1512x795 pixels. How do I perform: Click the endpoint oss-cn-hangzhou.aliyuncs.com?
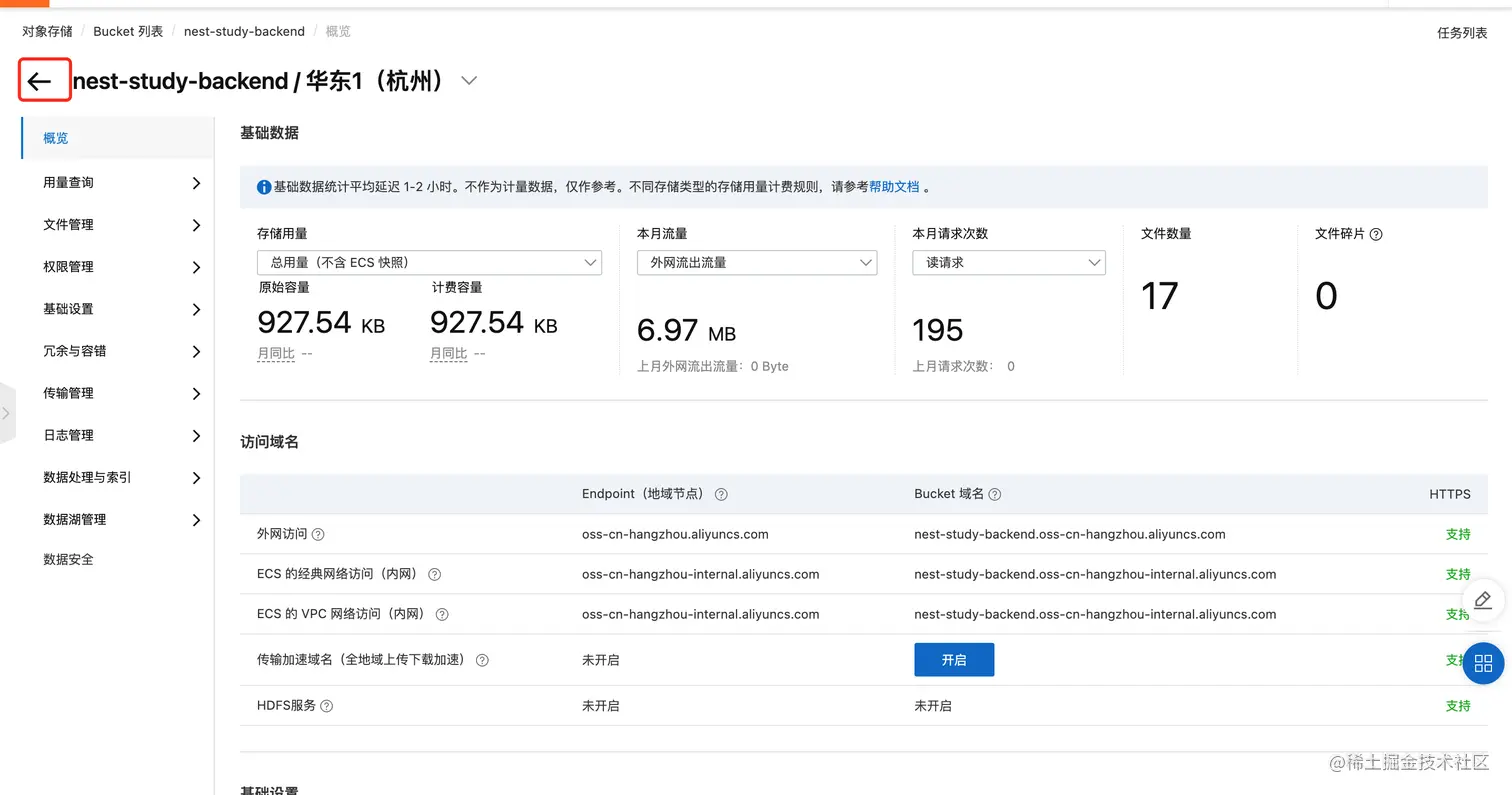tap(675, 534)
